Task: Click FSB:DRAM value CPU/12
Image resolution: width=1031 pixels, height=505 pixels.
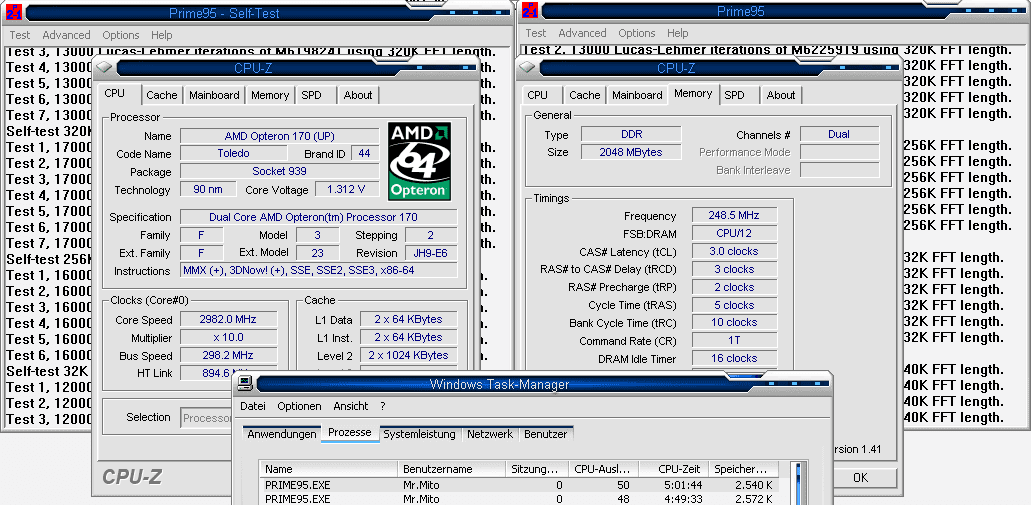Action: pos(734,233)
